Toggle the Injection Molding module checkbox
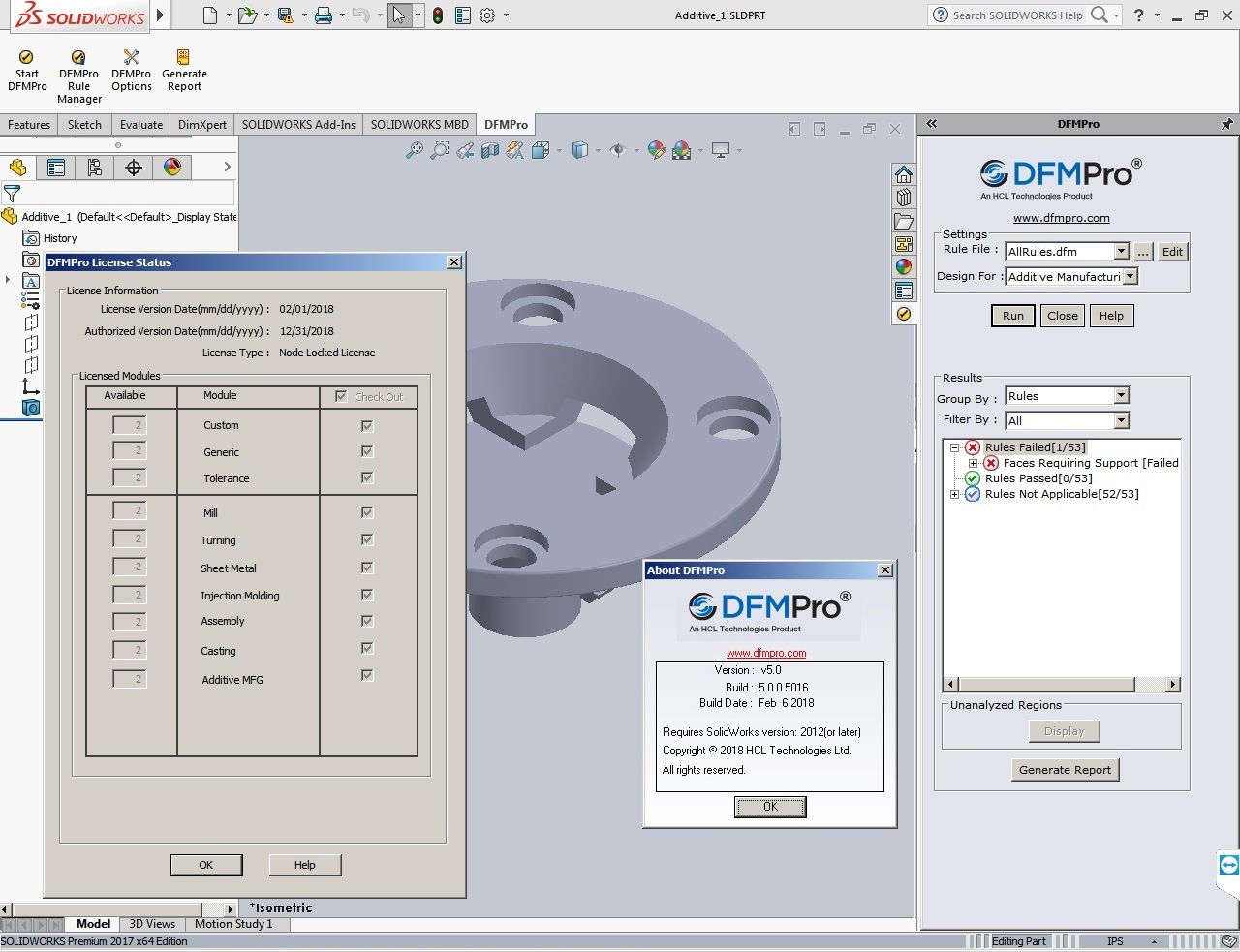The height and width of the screenshot is (952, 1240). [367, 595]
